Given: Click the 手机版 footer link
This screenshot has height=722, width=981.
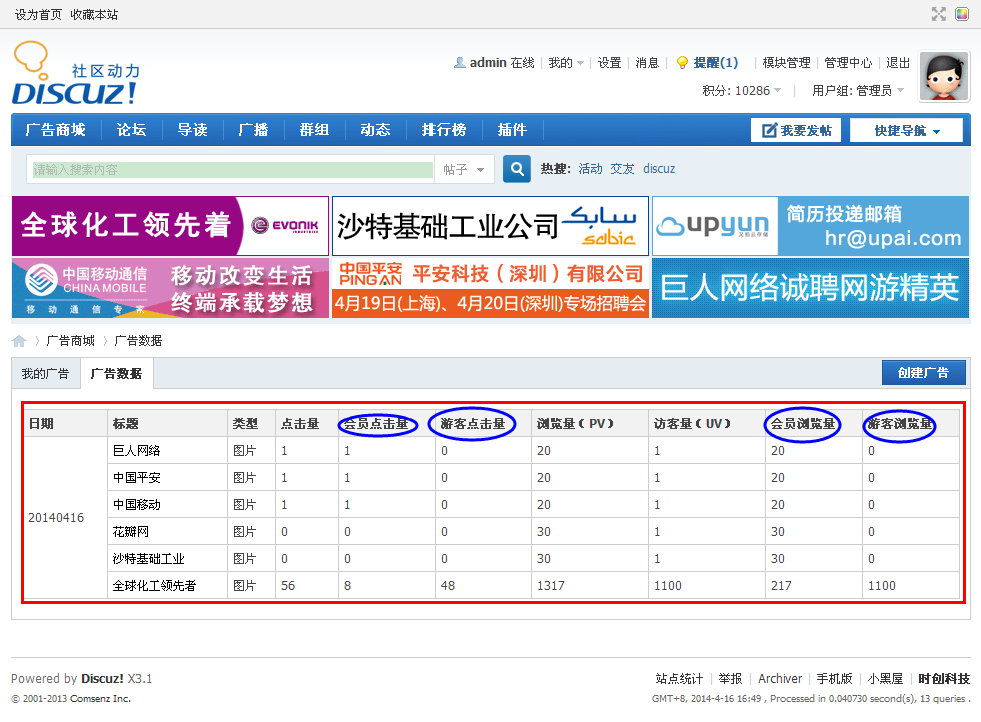Looking at the screenshot, I should point(835,679).
